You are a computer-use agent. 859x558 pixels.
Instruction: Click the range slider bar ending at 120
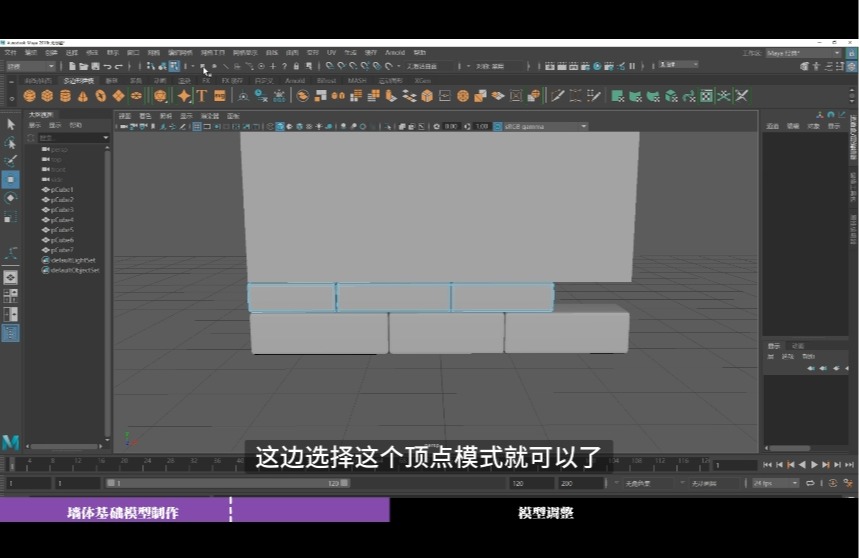pos(227,483)
